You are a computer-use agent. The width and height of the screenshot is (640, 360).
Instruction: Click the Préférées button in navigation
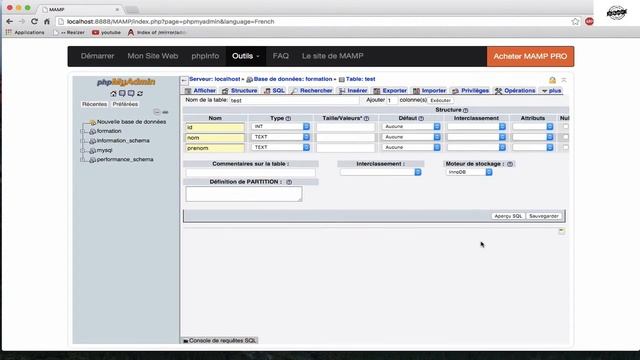point(125,104)
